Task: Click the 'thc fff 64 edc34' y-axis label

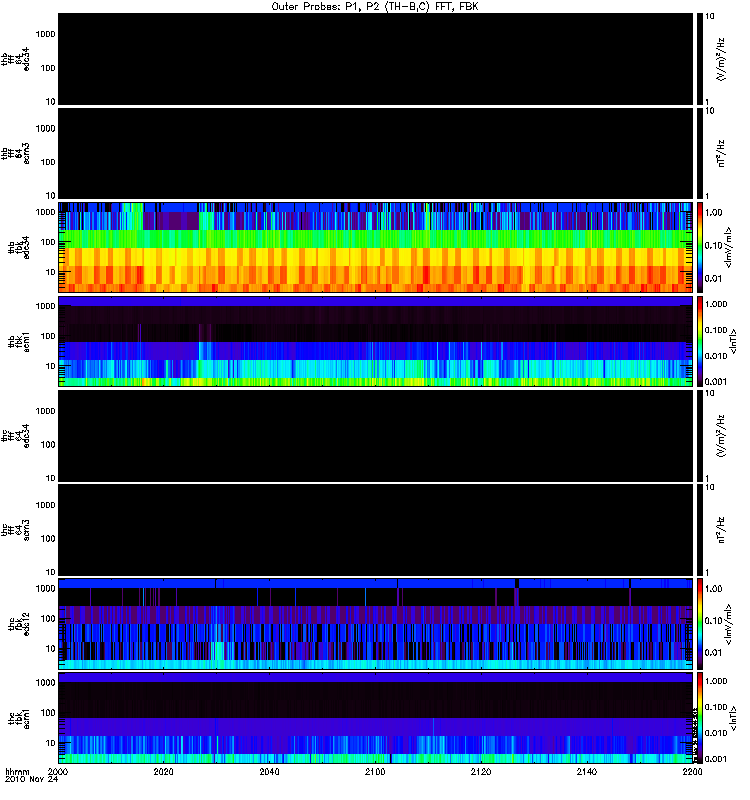Action: (x=15, y=436)
